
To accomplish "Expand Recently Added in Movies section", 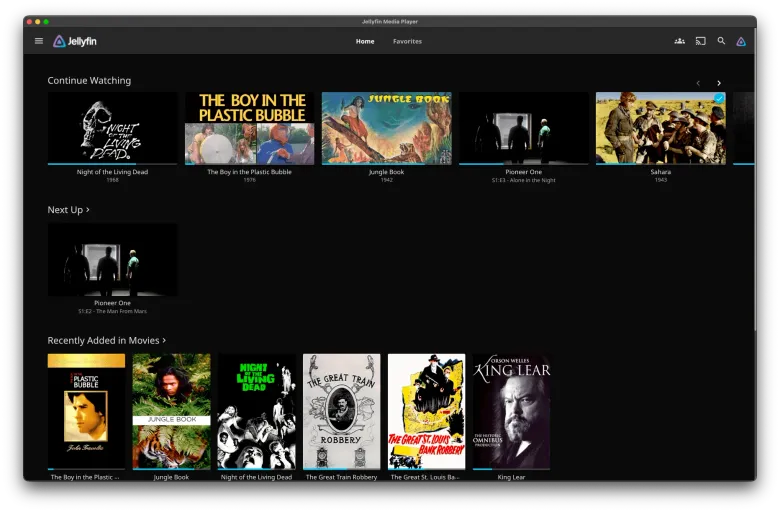I will coord(106,340).
